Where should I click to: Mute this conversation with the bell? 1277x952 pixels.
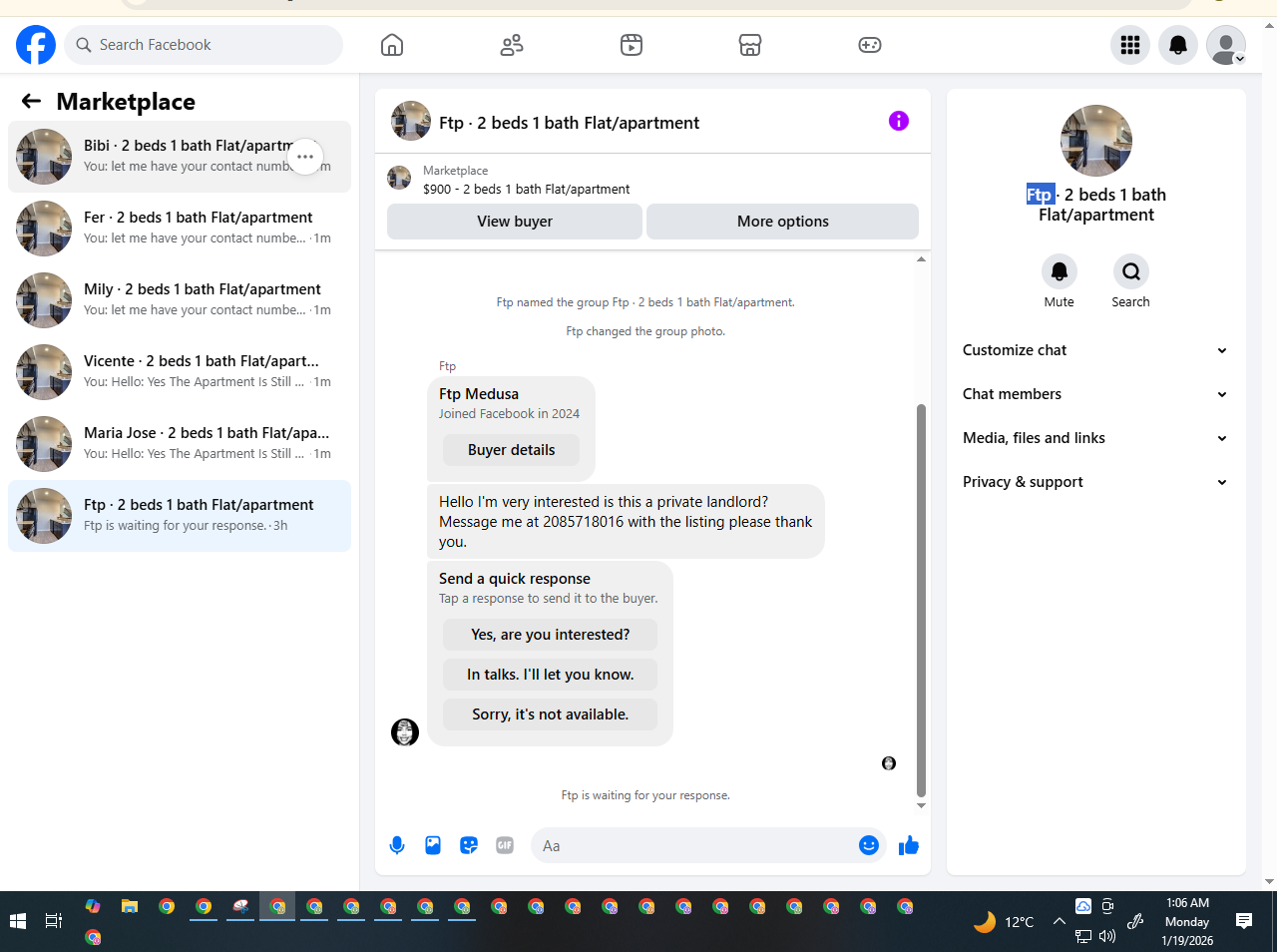(x=1060, y=271)
